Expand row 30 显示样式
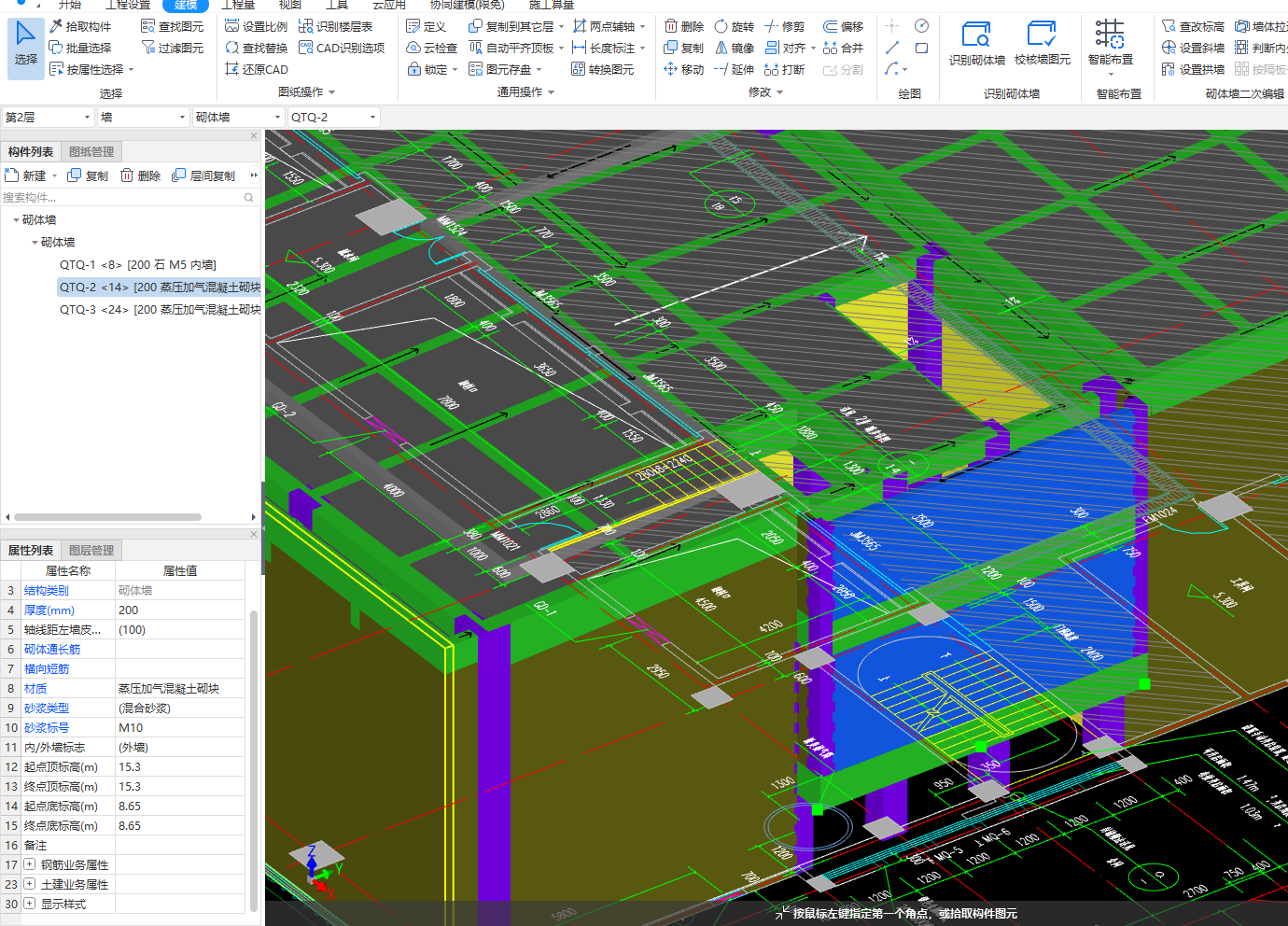This screenshot has width=1288, height=926. [30, 904]
